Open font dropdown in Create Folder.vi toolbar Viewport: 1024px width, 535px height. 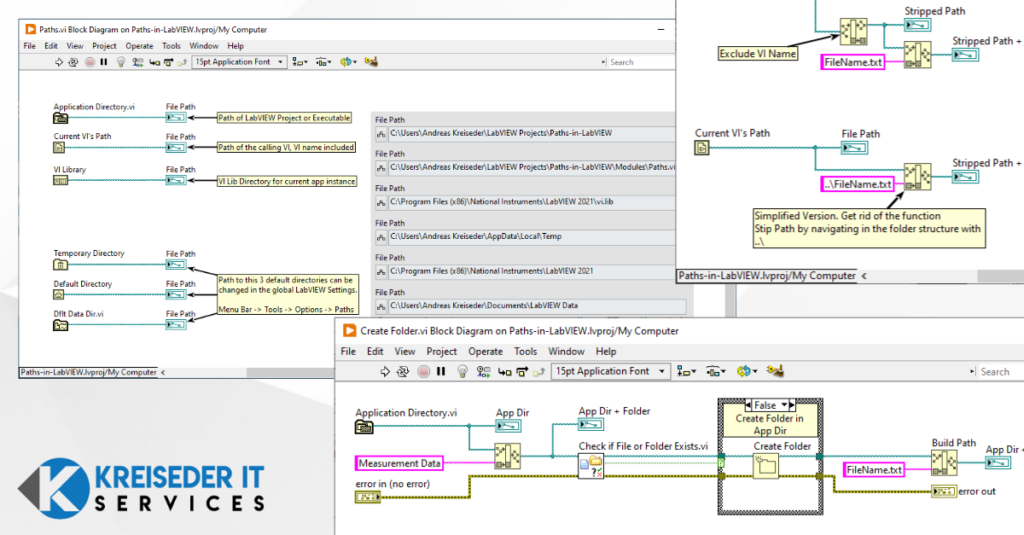[x=611, y=371]
